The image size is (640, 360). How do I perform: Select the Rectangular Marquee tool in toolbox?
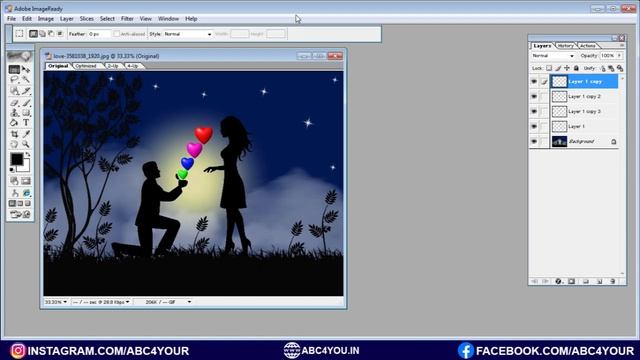tap(14, 70)
